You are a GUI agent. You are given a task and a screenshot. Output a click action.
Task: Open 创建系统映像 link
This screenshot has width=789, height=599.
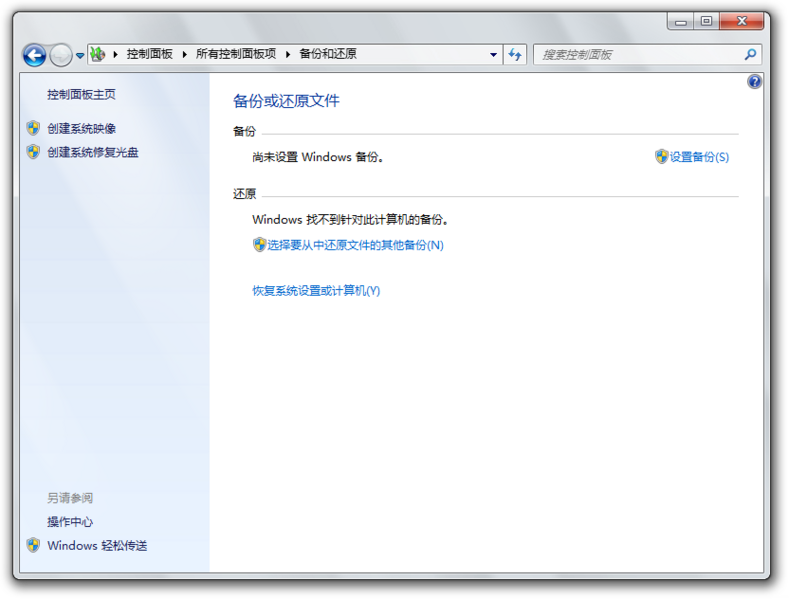[x=82, y=128]
